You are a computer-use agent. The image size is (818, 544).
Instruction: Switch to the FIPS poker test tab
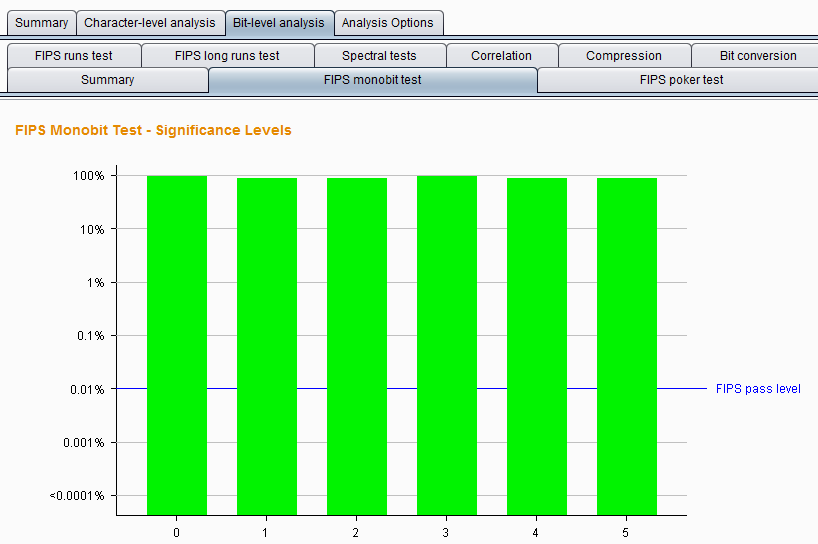coord(681,80)
